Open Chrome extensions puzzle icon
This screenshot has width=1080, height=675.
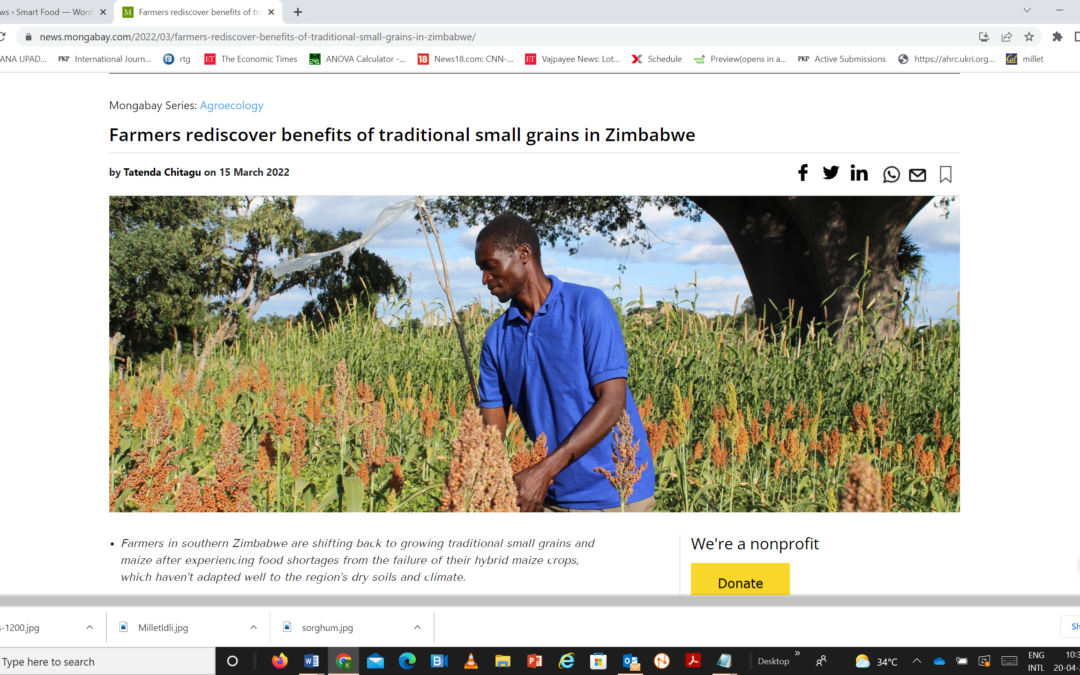(1057, 37)
